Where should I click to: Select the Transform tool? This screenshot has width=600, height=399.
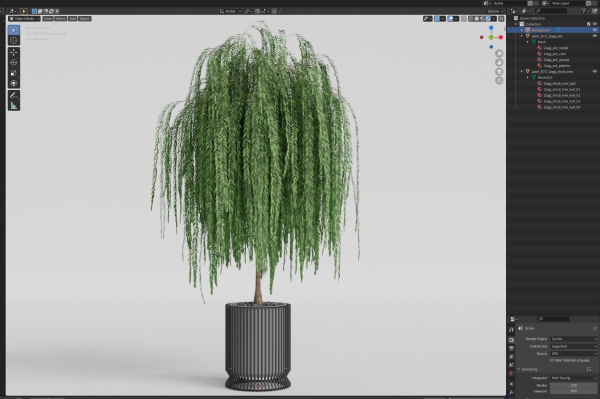[x=14, y=83]
